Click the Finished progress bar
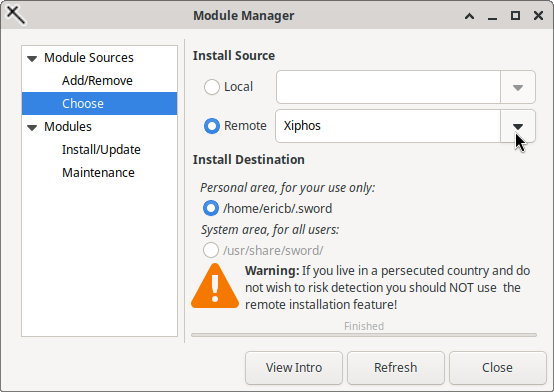The width and height of the screenshot is (554, 392). (364, 334)
